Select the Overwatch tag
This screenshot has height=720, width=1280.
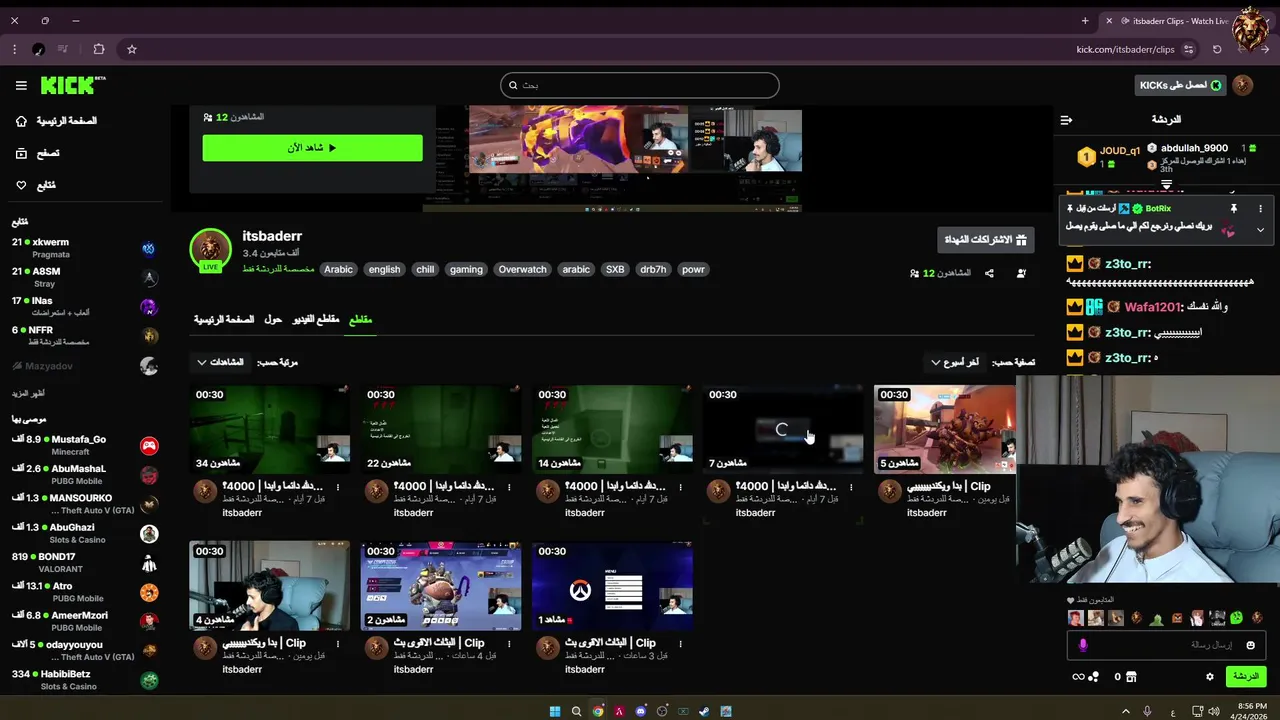click(x=523, y=269)
